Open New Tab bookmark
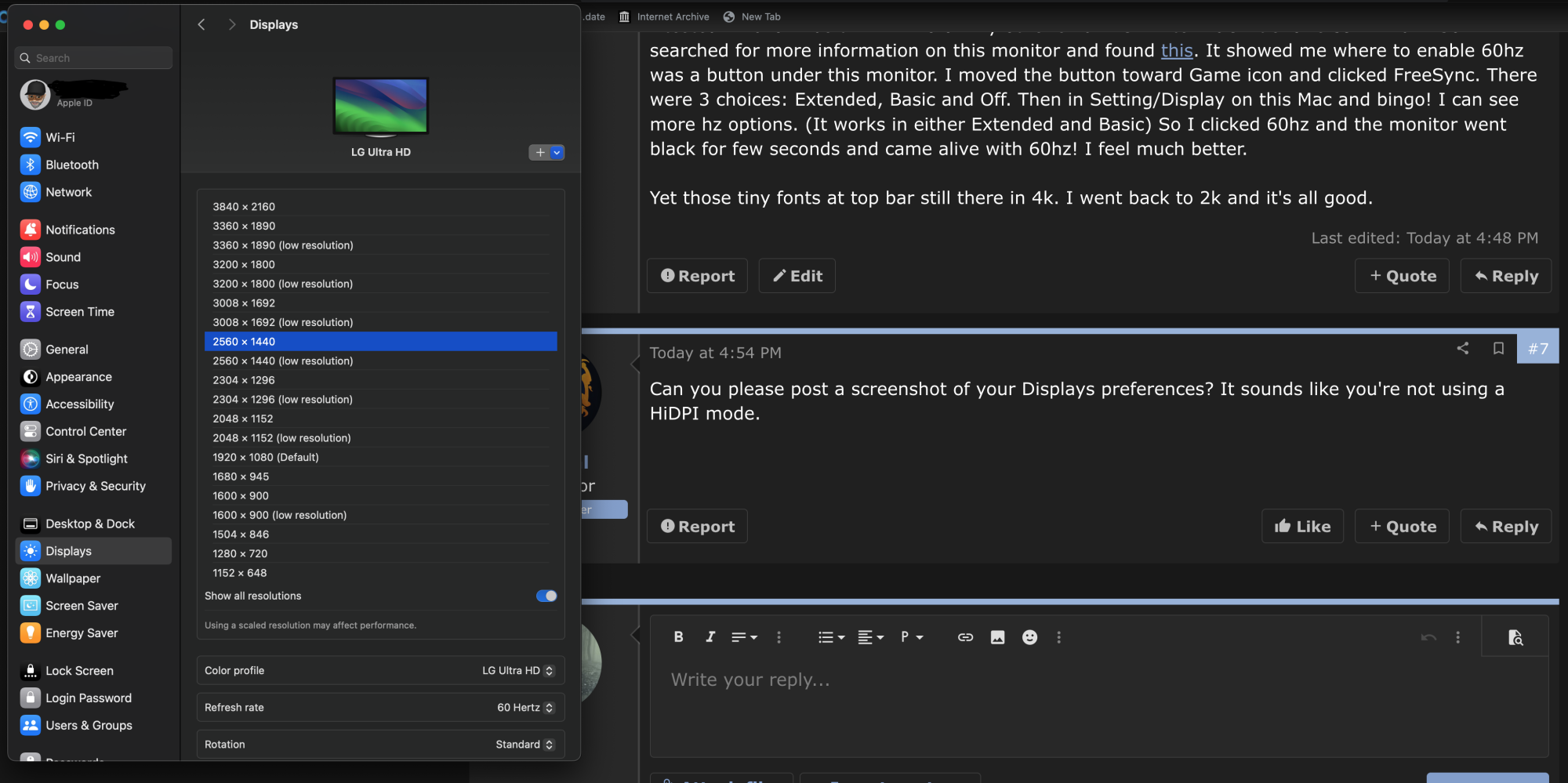The image size is (1568, 783). click(x=752, y=16)
